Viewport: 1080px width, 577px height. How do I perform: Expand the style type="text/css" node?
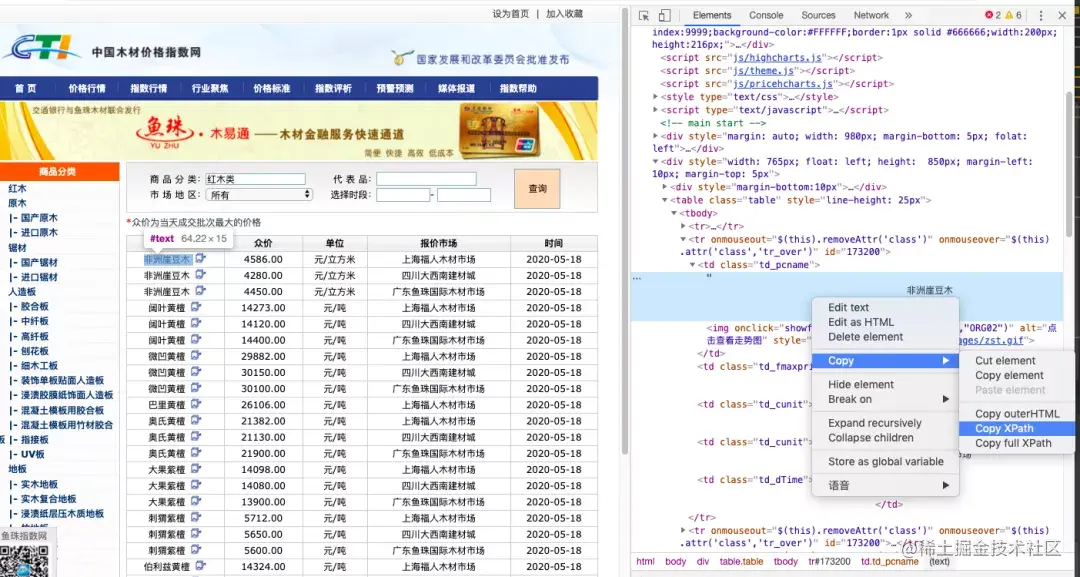655,97
